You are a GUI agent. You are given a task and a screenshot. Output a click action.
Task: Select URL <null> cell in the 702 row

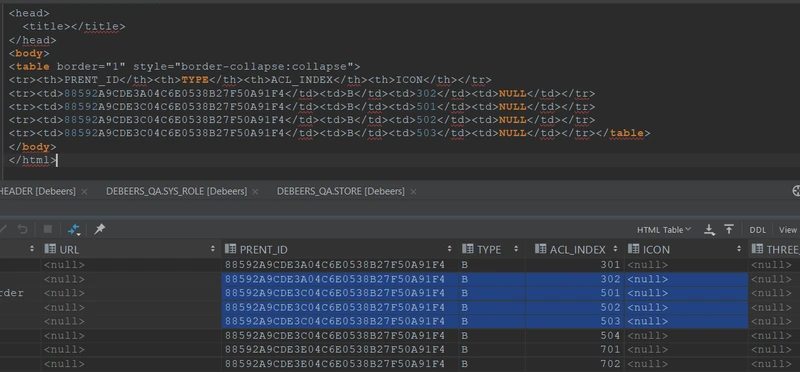[131, 364]
